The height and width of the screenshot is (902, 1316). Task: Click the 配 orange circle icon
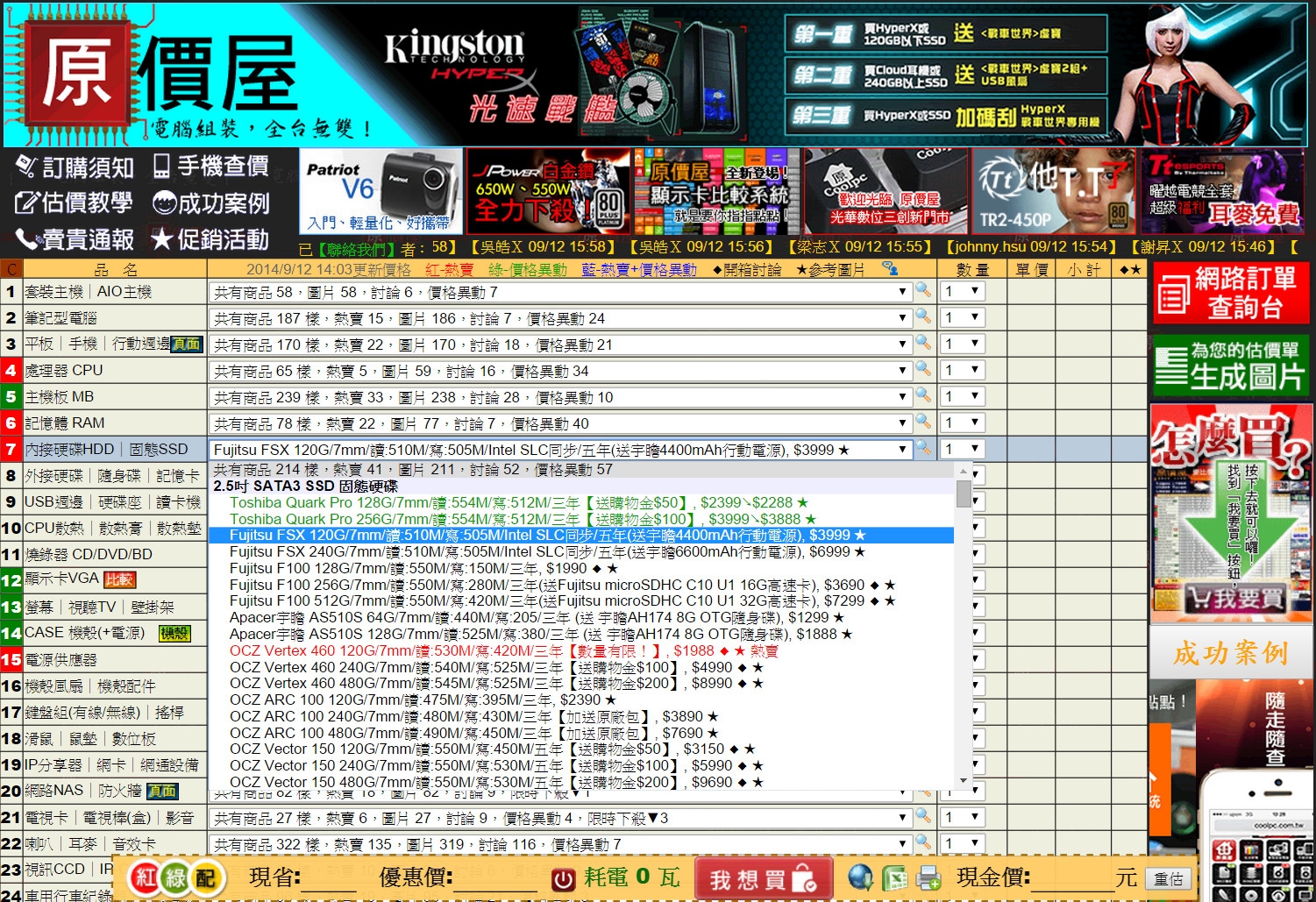[x=205, y=877]
